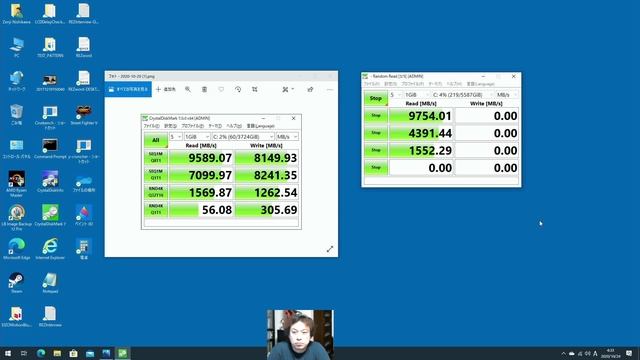Select the control panel desktop icon
The width and height of the screenshot is (640, 360).
[16, 148]
